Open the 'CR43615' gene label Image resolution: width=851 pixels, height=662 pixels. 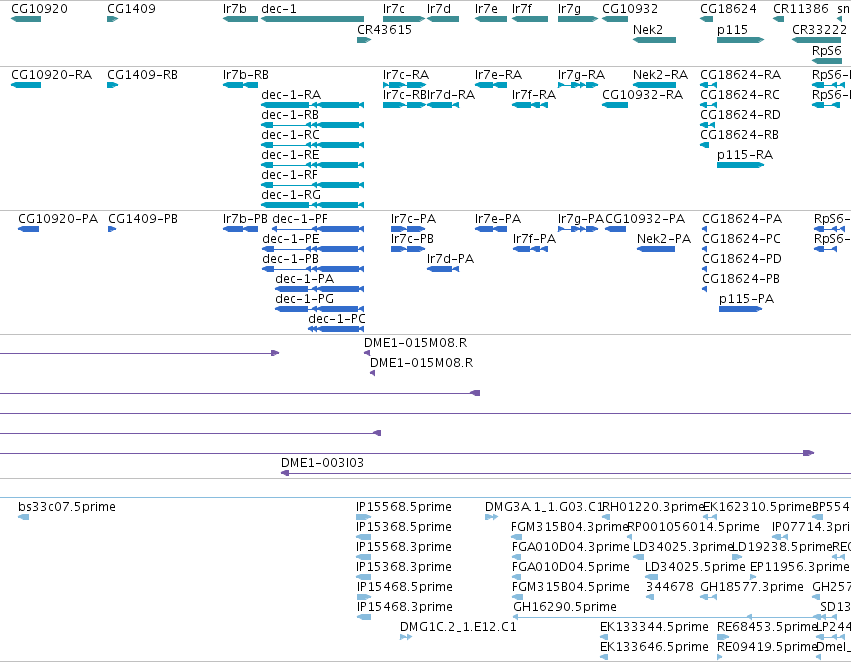(384, 30)
